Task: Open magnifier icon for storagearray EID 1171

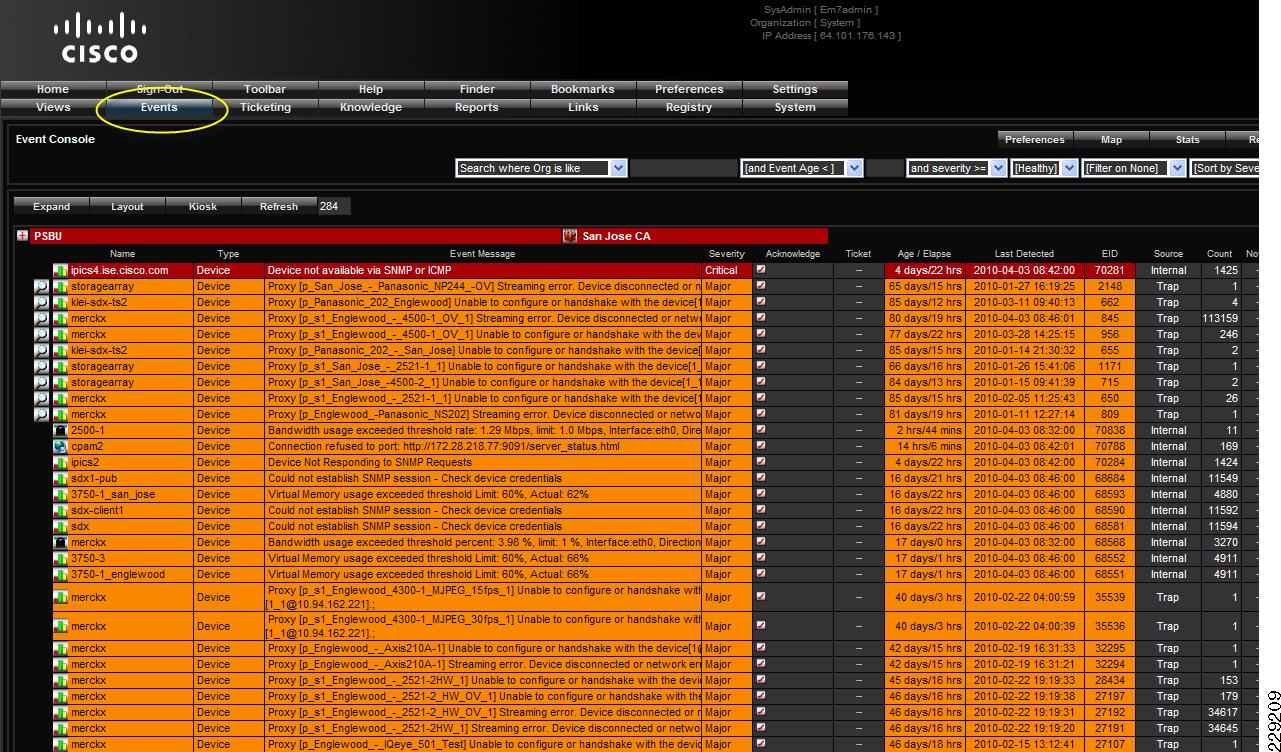Action: (x=41, y=366)
